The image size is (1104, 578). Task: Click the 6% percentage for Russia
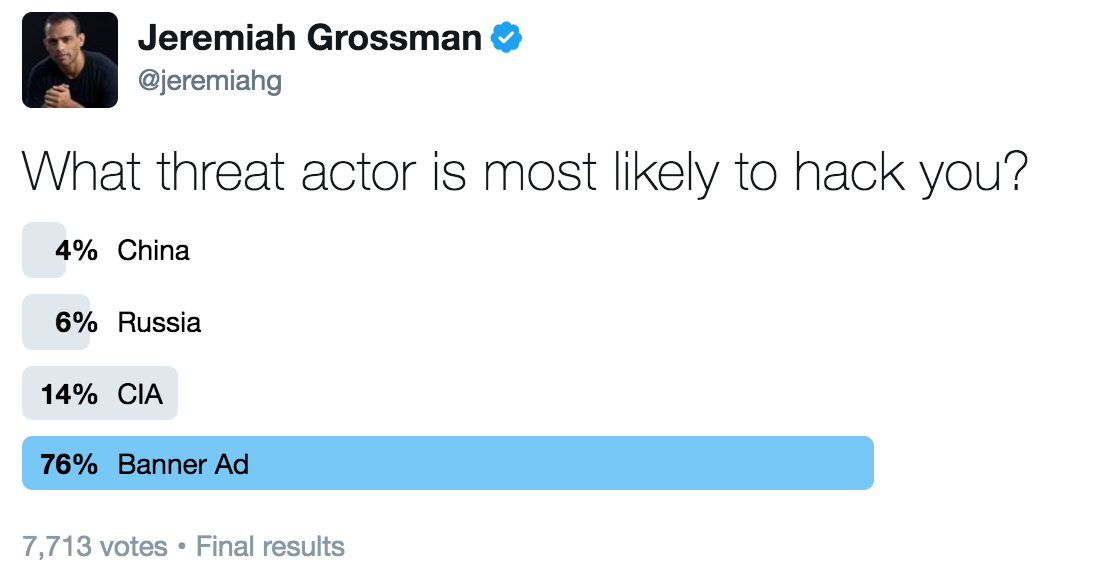[x=77, y=322]
